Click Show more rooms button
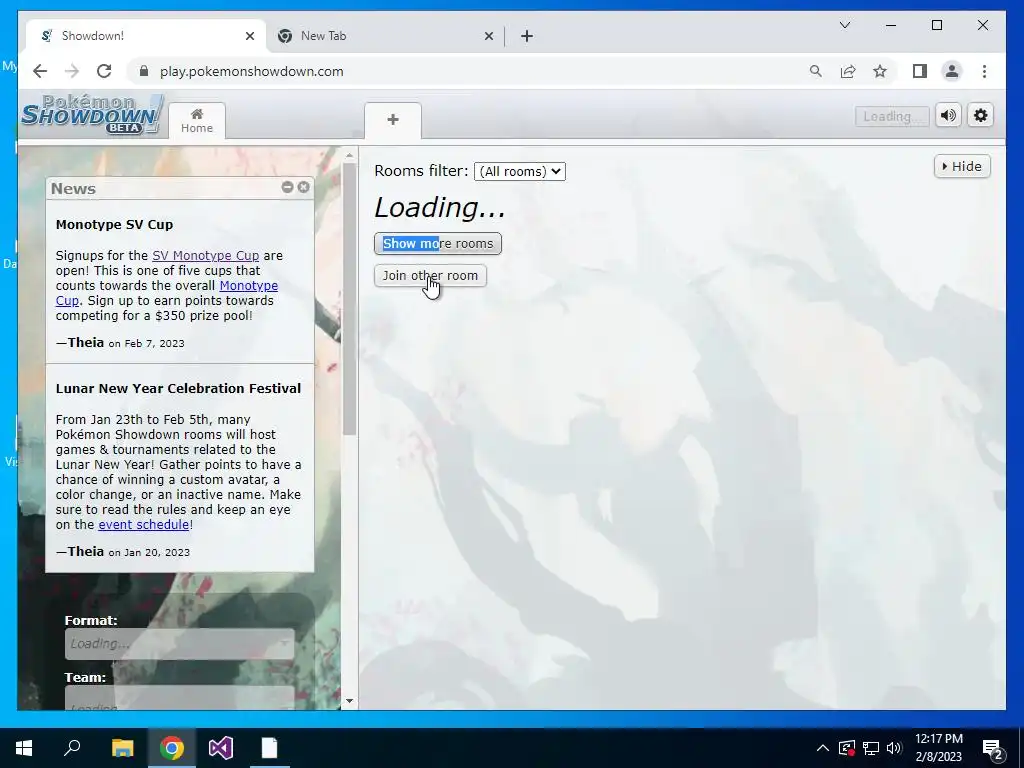 click(x=438, y=244)
